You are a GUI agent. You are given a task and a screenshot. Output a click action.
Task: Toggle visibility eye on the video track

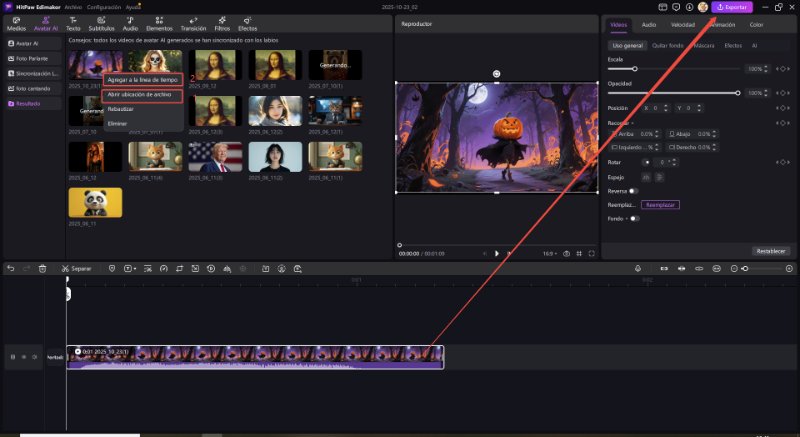tap(23, 357)
